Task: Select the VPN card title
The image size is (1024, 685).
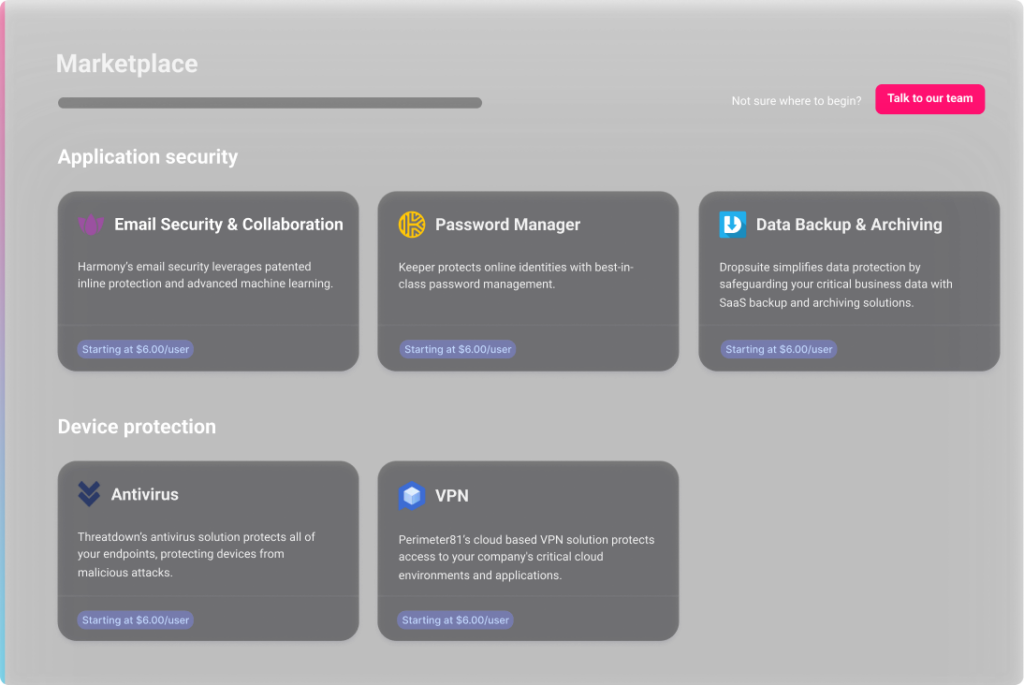Action: click(451, 496)
